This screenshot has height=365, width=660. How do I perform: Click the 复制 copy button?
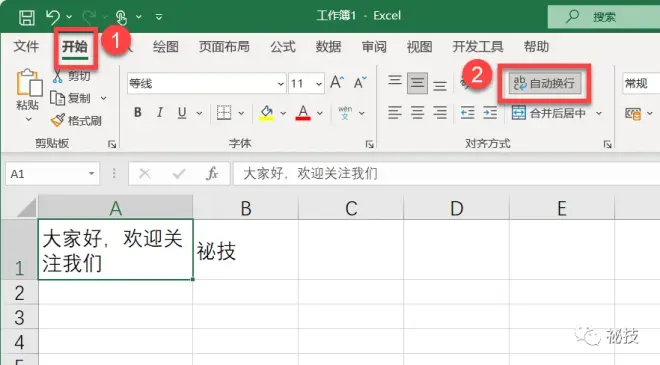[70, 98]
